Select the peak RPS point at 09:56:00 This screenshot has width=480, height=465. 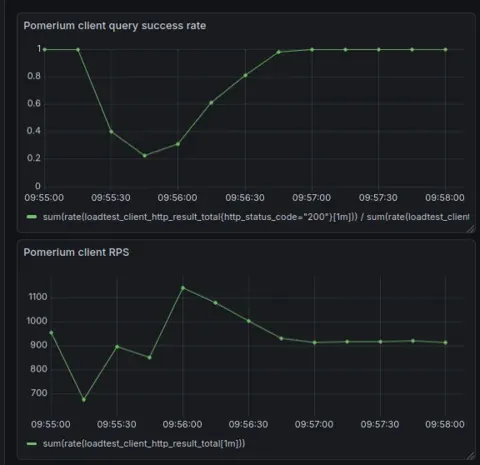(x=183, y=288)
